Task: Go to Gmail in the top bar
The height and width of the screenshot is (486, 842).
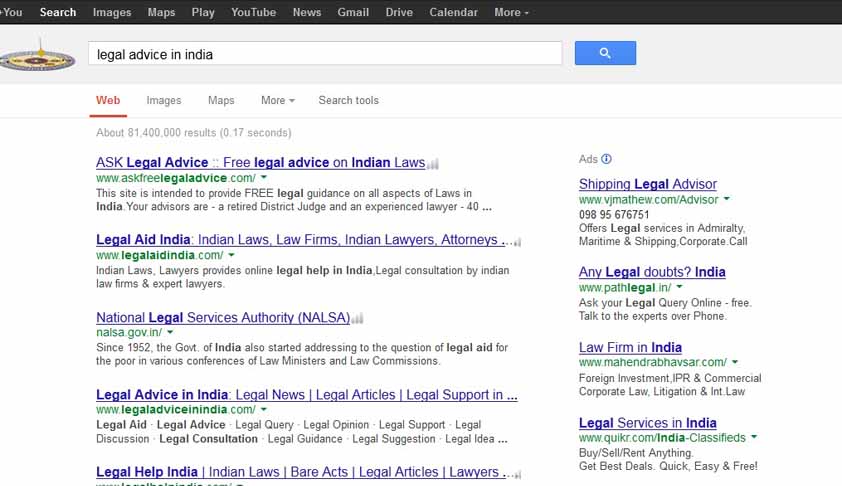Action: click(x=353, y=12)
